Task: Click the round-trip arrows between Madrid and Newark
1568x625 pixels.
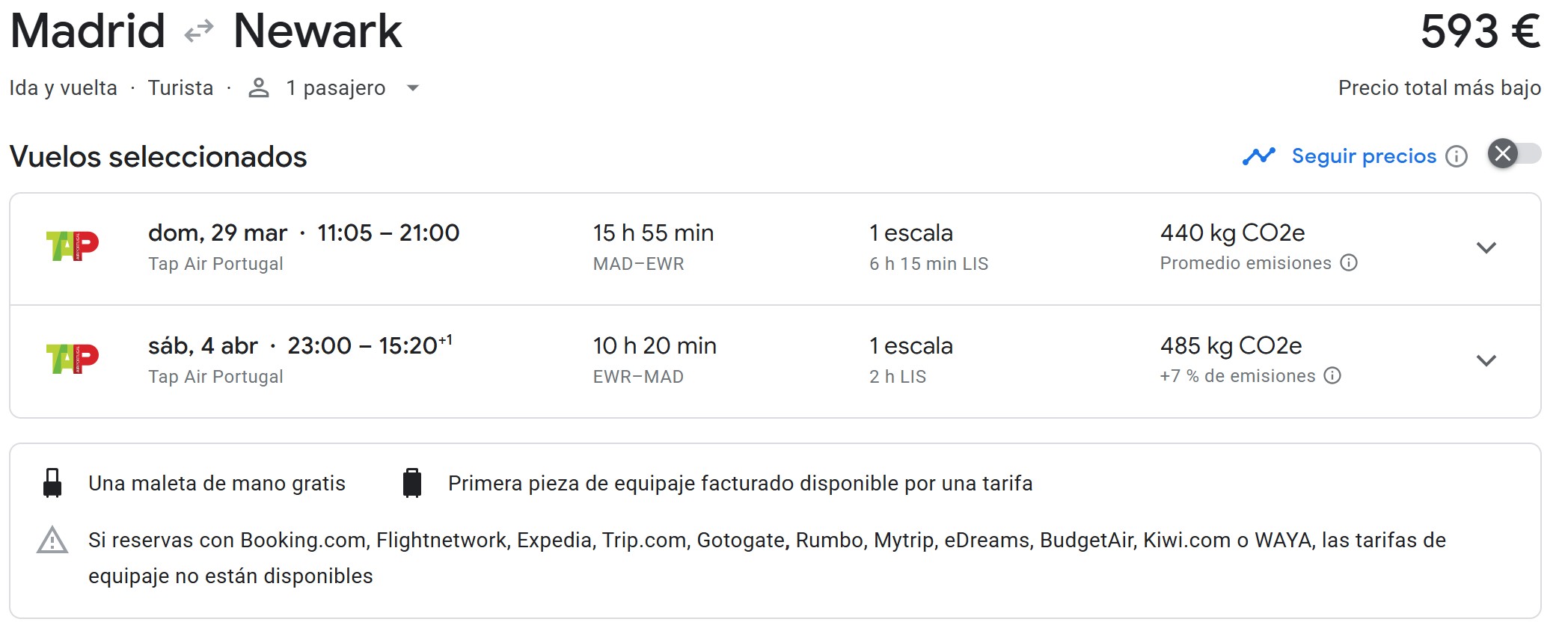Action: (199, 32)
